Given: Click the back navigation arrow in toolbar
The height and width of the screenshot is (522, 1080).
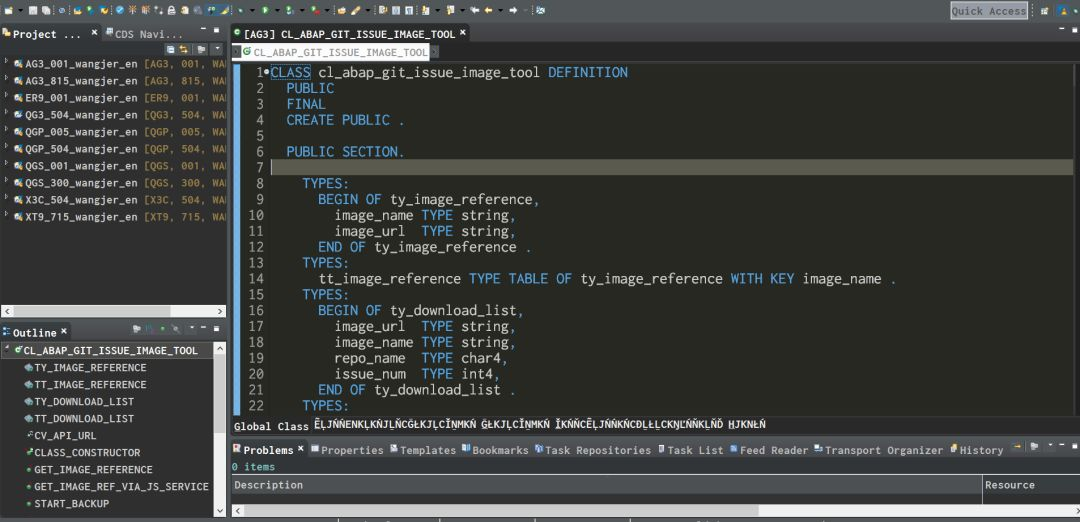Looking at the screenshot, I should pos(489,10).
